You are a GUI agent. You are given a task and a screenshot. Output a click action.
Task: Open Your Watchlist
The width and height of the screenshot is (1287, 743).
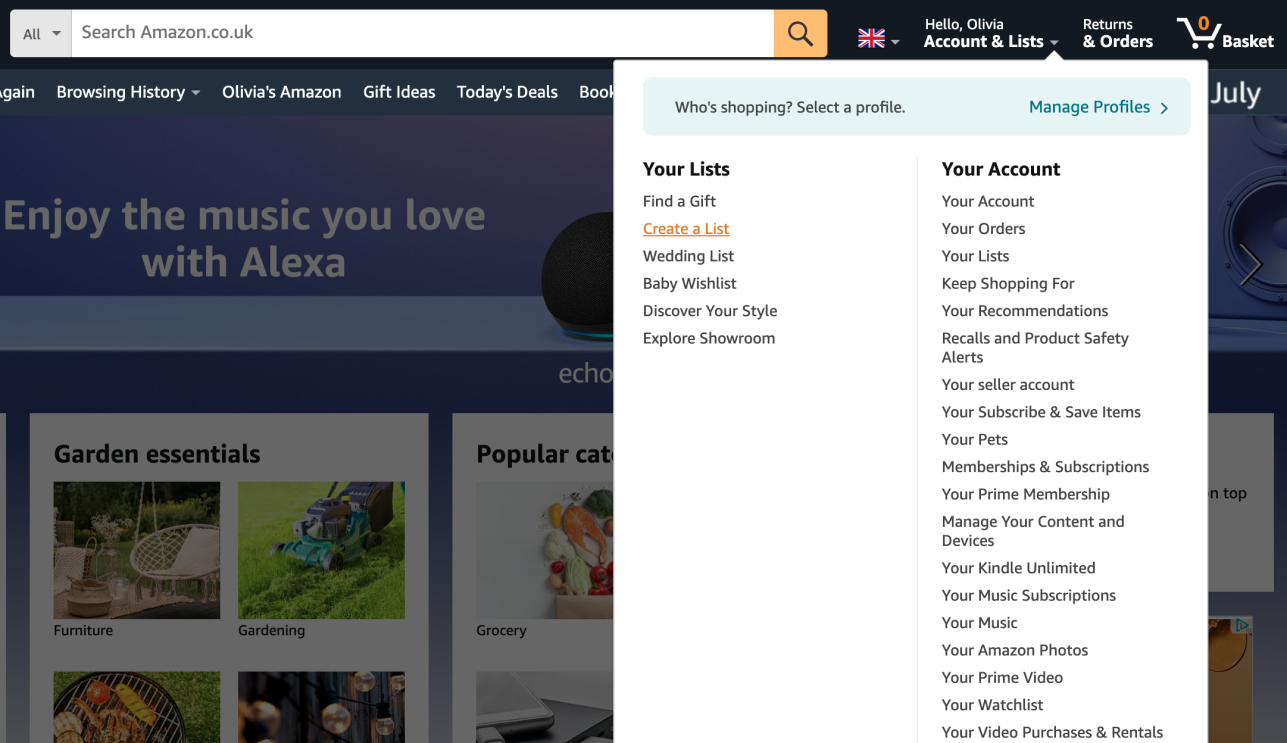992,705
